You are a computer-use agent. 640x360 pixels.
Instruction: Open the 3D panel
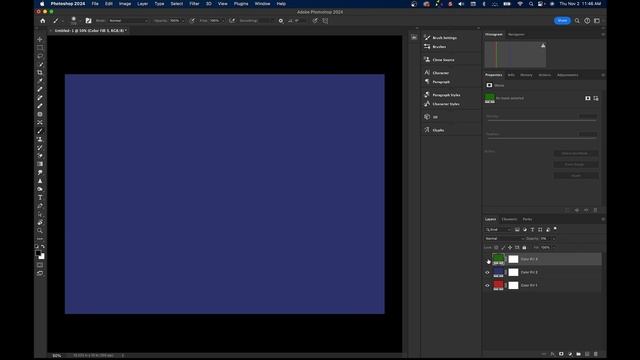431,117
